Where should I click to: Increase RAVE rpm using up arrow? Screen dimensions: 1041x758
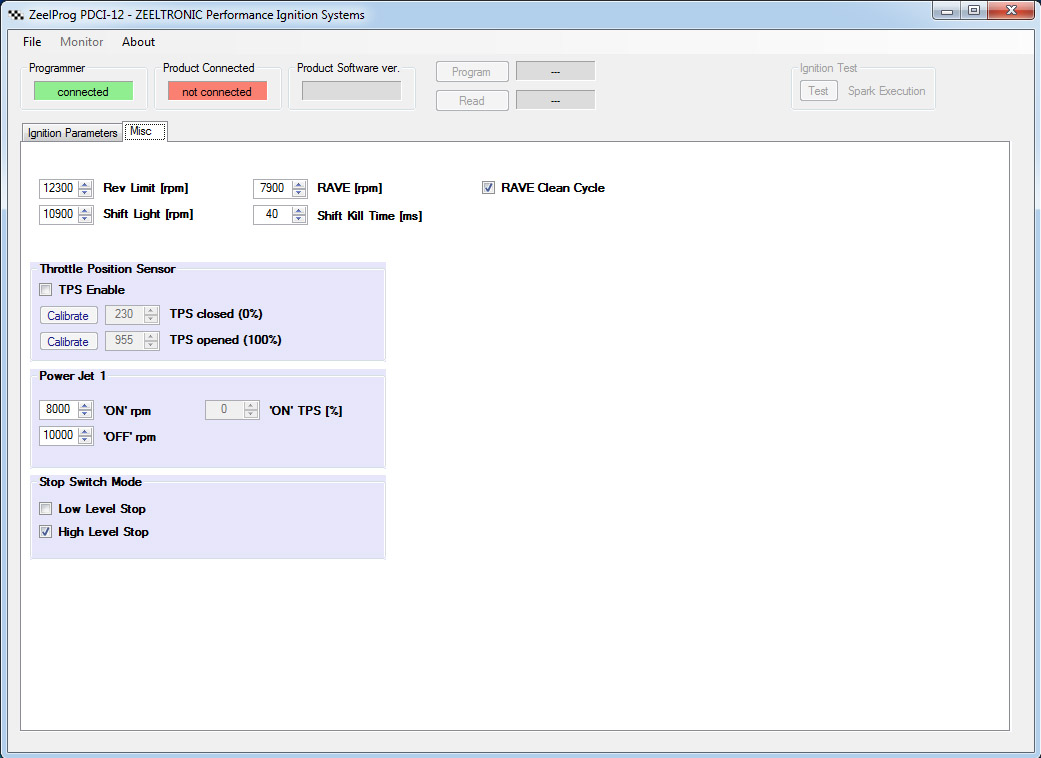[299, 184]
